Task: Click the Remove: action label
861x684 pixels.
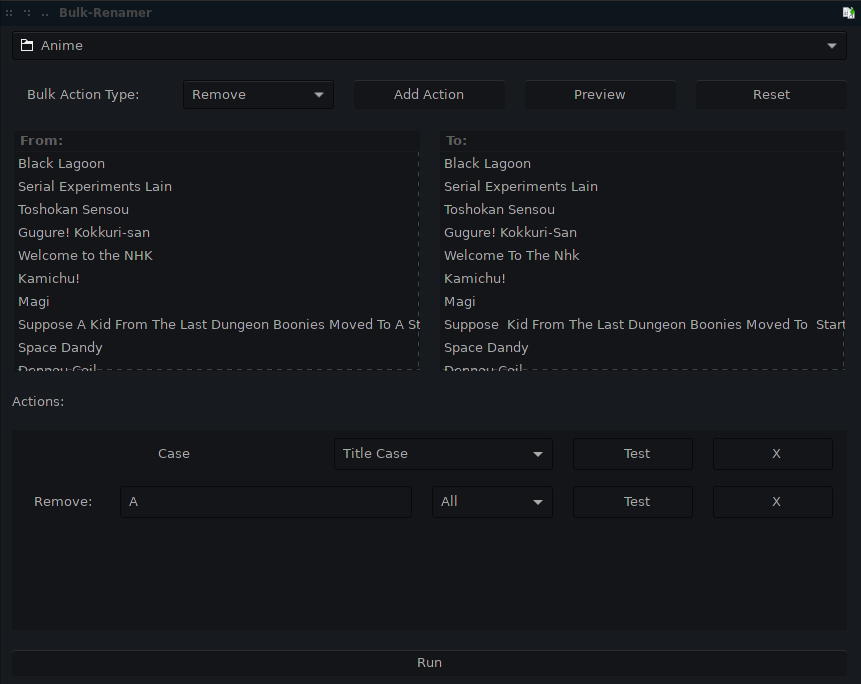Action: point(63,502)
